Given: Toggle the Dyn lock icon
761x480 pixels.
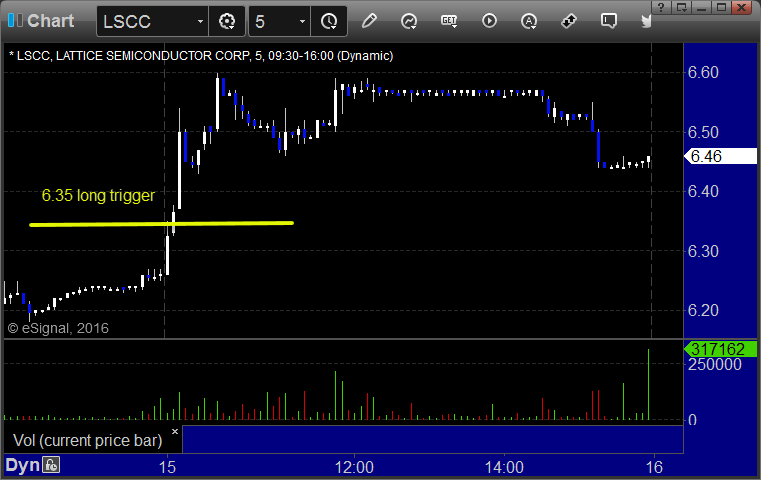Looking at the screenshot, I should tap(51, 465).
